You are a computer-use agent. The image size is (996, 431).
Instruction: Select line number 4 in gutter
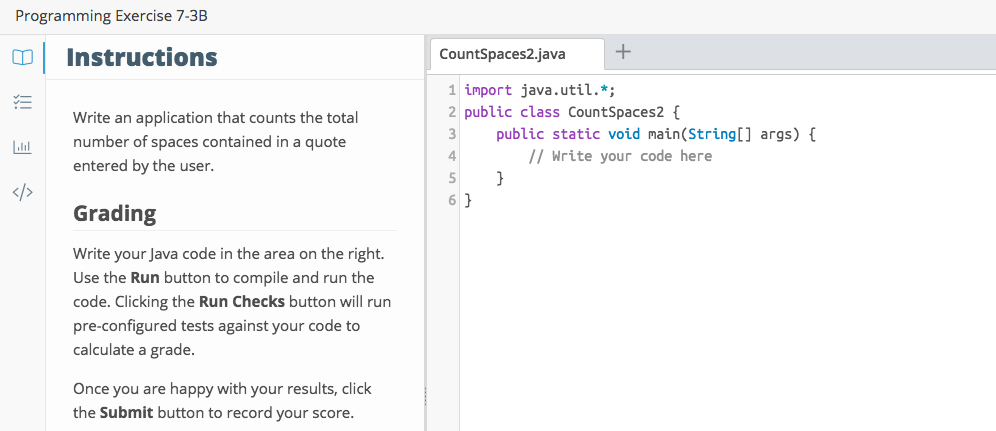(x=452, y=156)
